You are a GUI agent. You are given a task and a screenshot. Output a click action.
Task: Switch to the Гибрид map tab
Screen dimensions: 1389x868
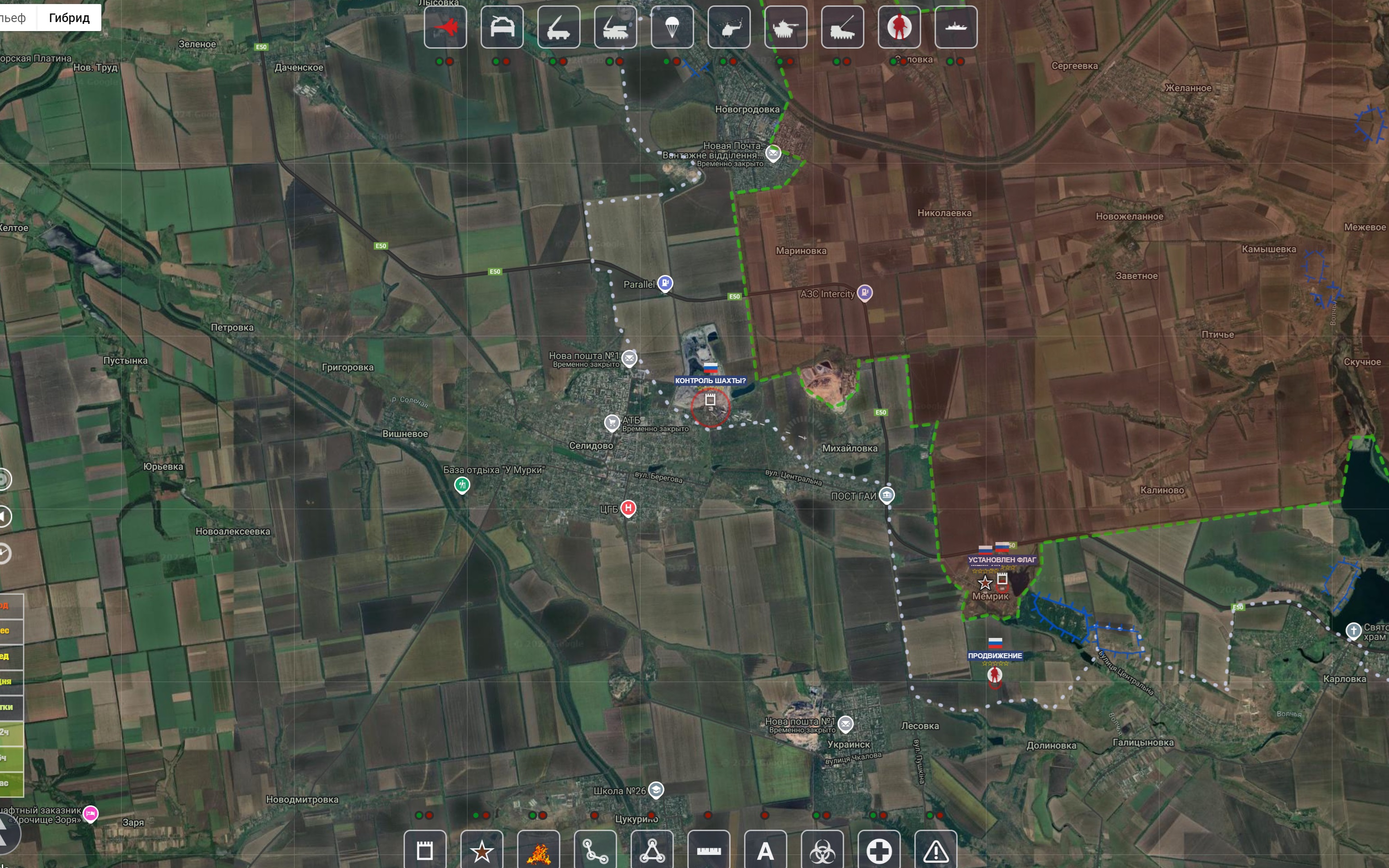pos(69,18)
